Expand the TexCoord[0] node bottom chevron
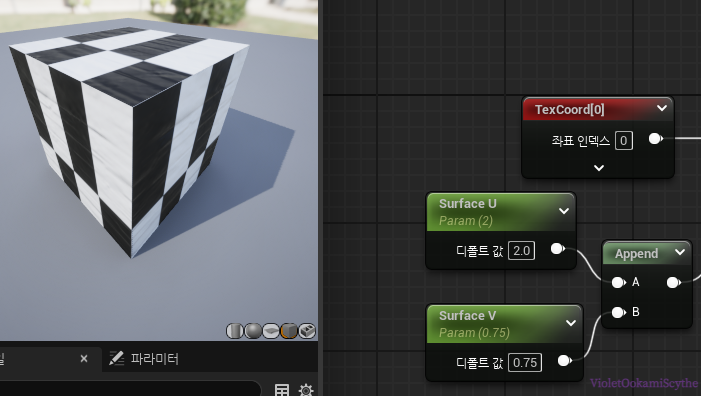 [x=599, y=168]
